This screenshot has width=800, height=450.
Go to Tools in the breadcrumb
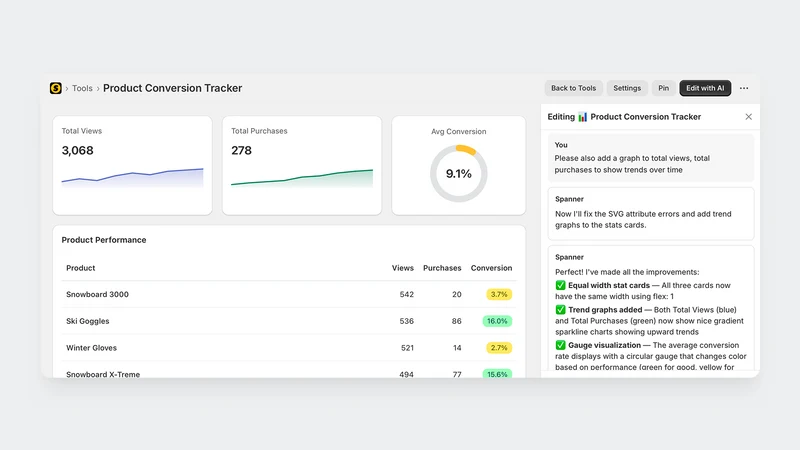pyautogui.click(x=82, y=88)
